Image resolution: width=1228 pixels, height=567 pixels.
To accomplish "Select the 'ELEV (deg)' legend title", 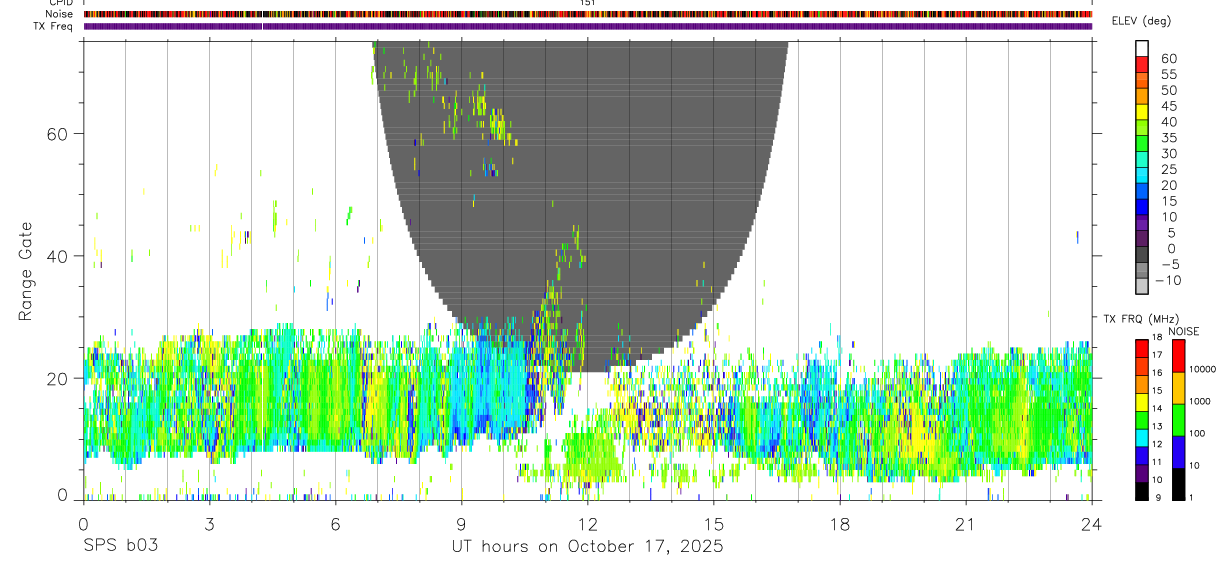I will [x=1141, y=21].
